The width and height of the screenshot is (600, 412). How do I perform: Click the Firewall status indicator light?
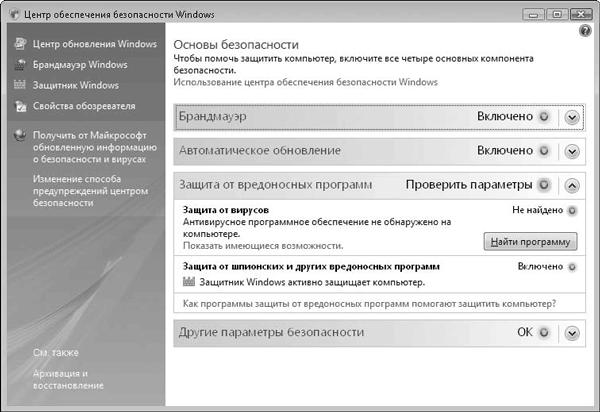[x=543, y=117]
